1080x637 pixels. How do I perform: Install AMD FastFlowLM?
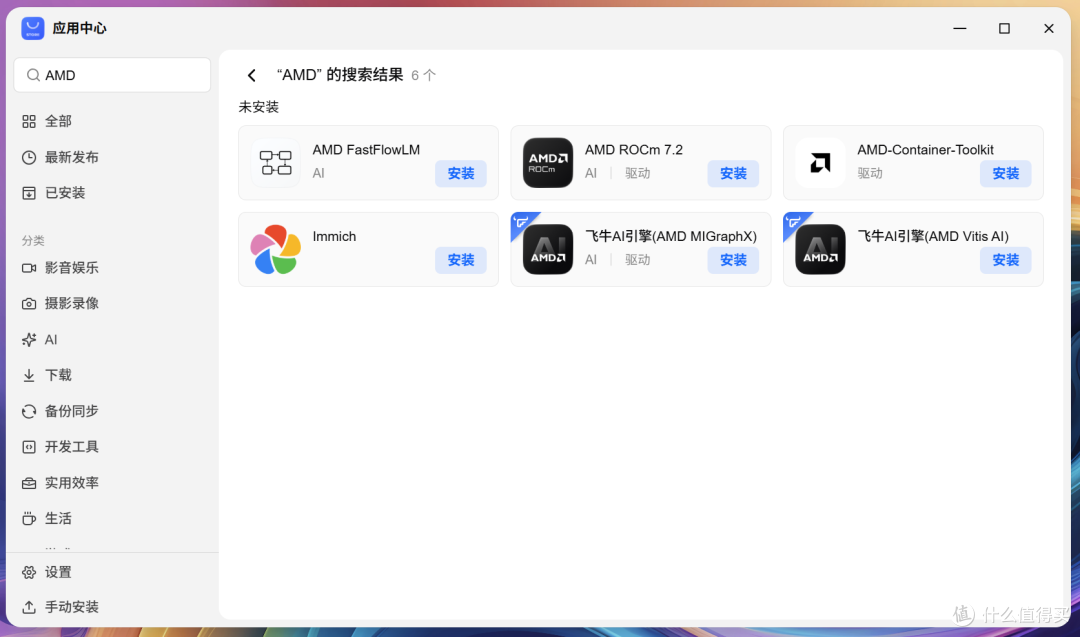[x=461, y=174]
